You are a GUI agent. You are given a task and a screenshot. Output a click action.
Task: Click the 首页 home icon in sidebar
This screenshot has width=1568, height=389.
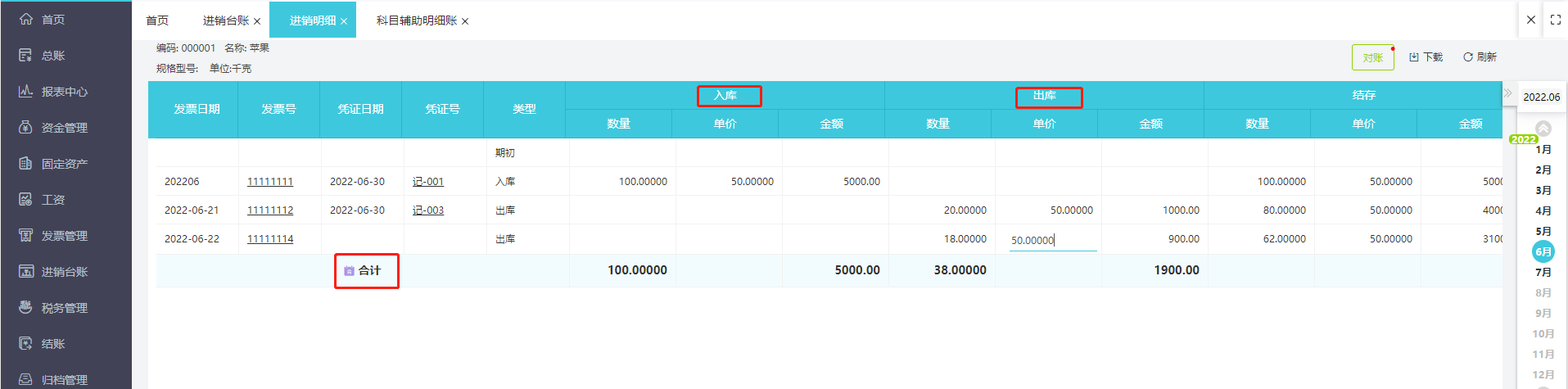[x=26, y=19]
